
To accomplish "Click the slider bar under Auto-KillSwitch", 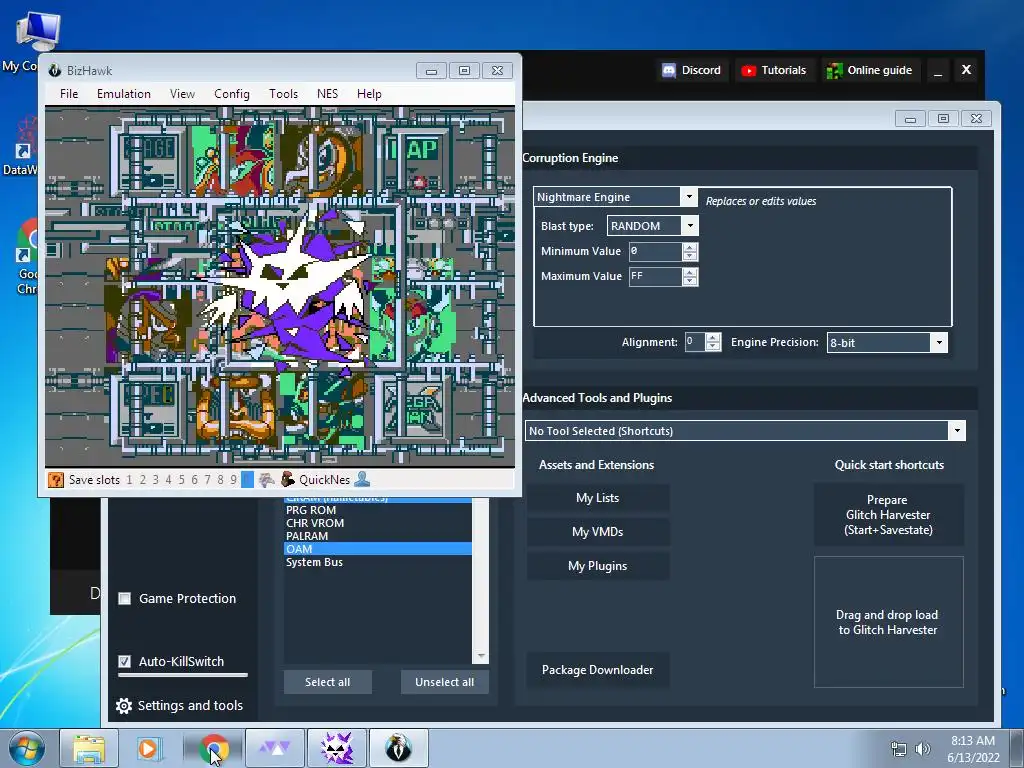I will [183, 675].
